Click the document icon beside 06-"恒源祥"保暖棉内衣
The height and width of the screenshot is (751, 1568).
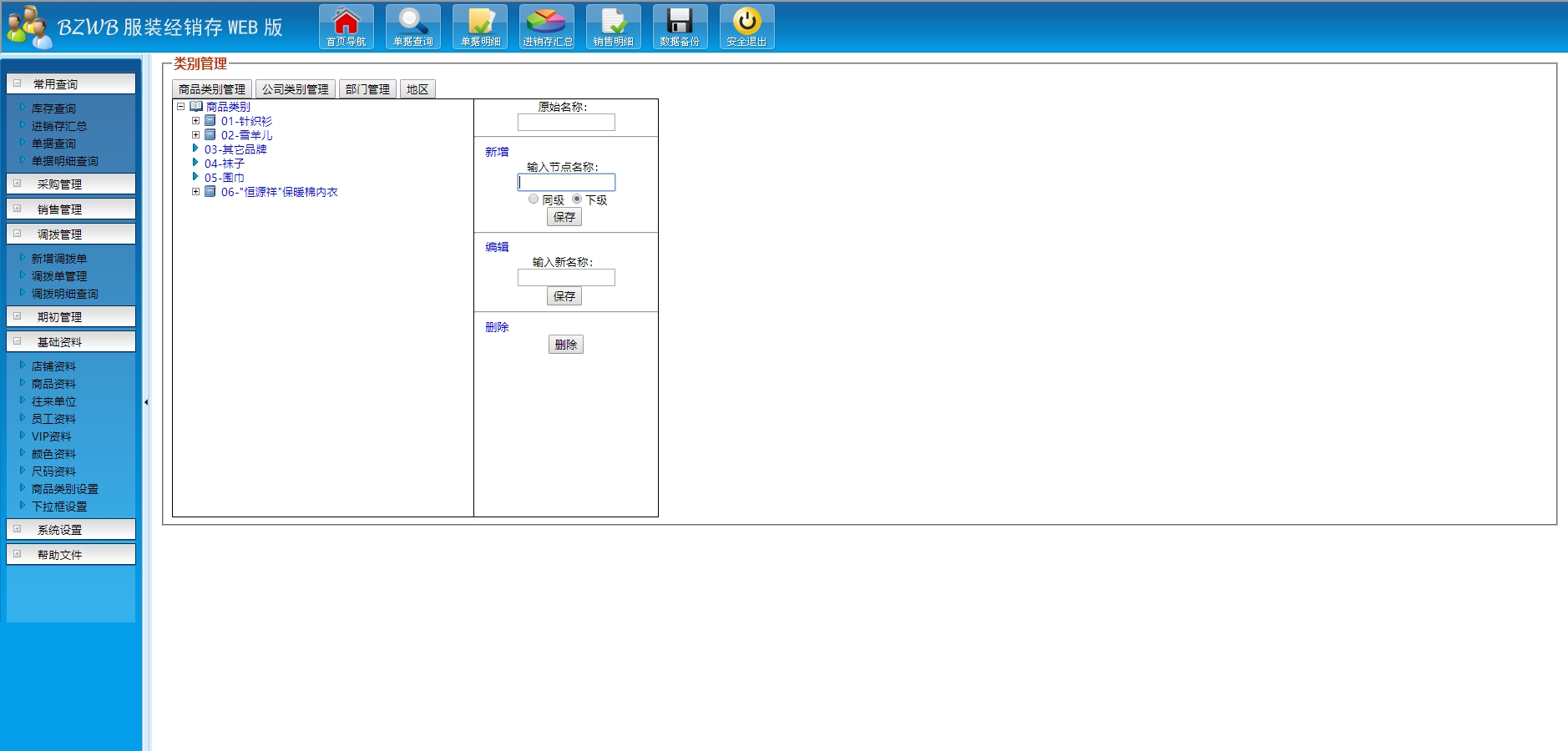click(210, 192)
